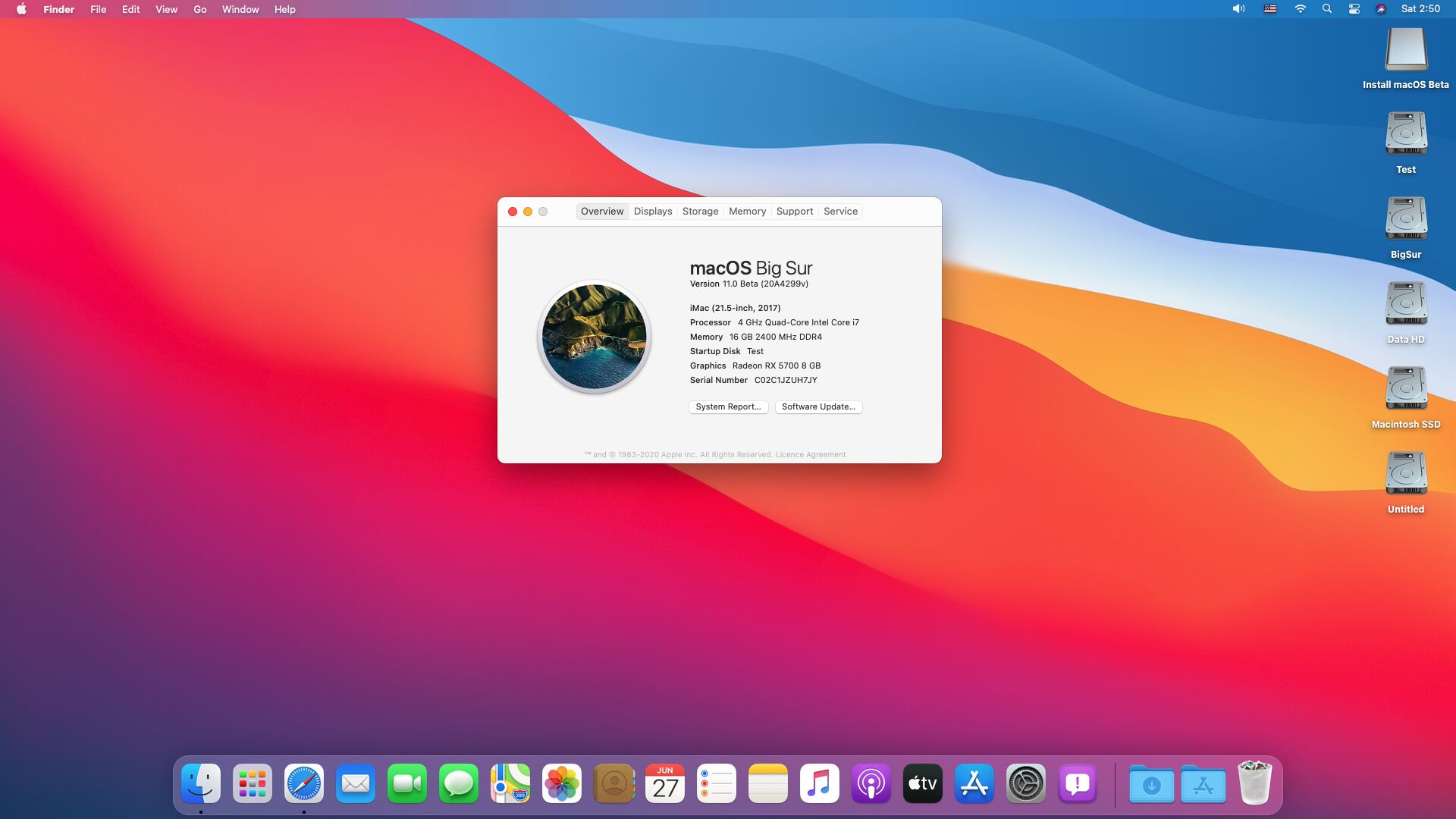Image resolution: width=1456 pixels, height=819 pixels.
Task: Select the Test drive icon
Action: [x=1406, y=133]
